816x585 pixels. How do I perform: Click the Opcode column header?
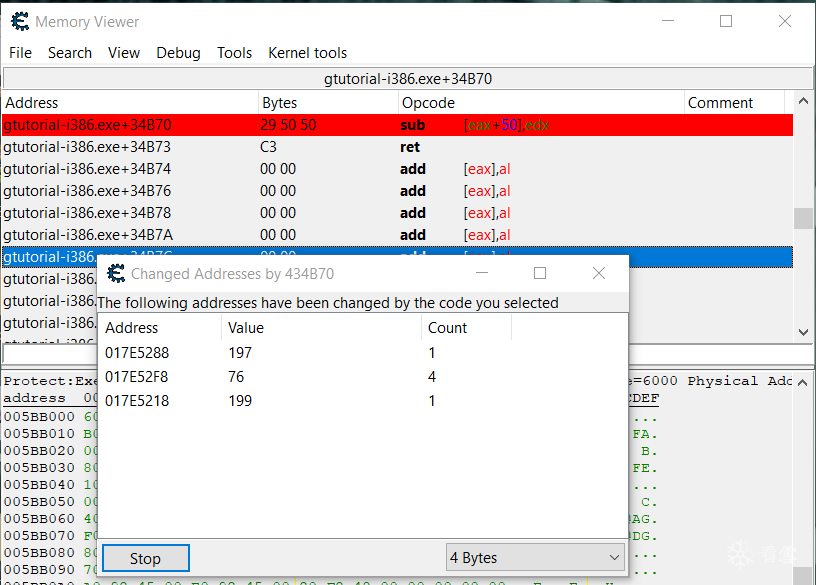click(541, 103)
